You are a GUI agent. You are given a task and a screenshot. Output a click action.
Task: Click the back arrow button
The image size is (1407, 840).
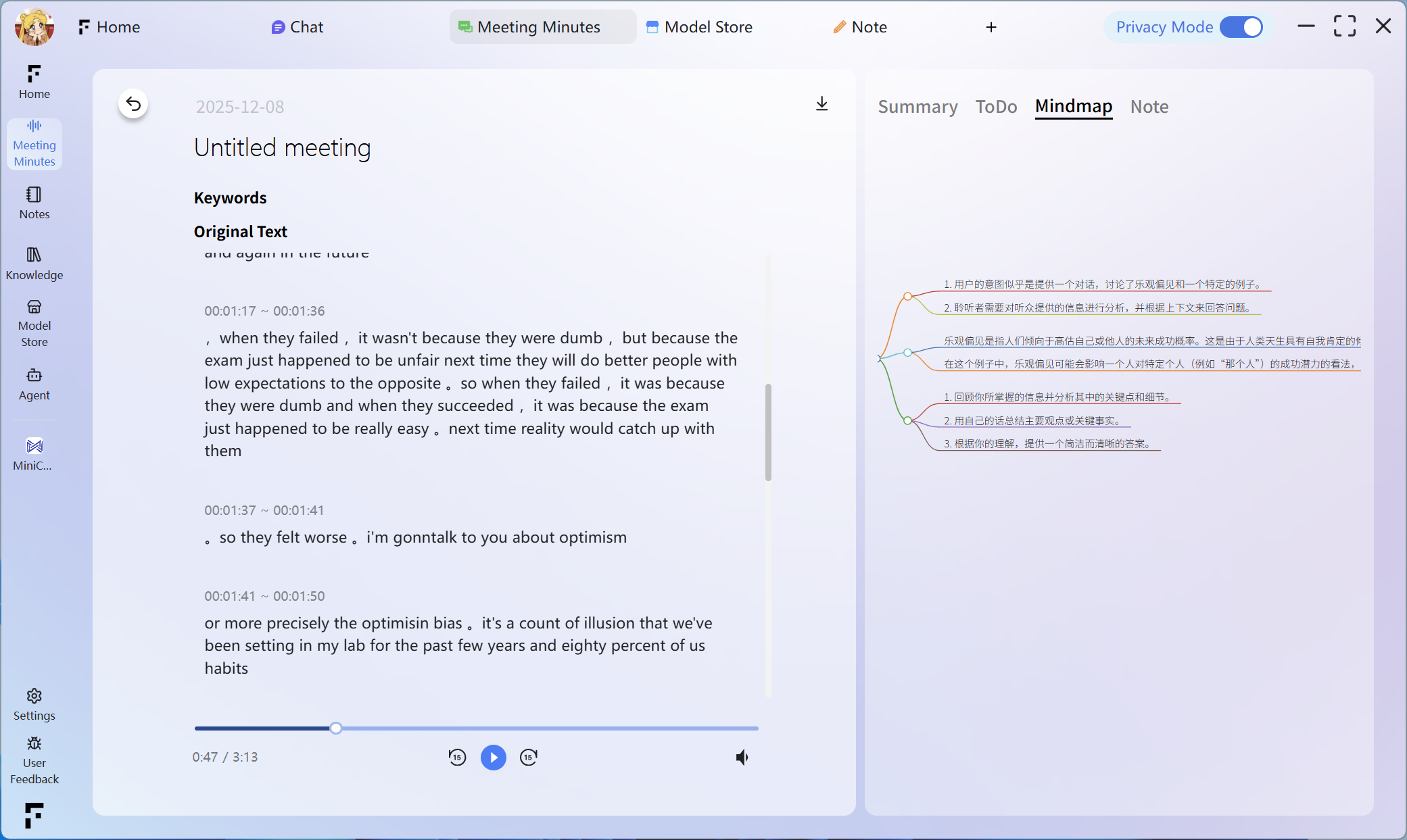point(133,104)
